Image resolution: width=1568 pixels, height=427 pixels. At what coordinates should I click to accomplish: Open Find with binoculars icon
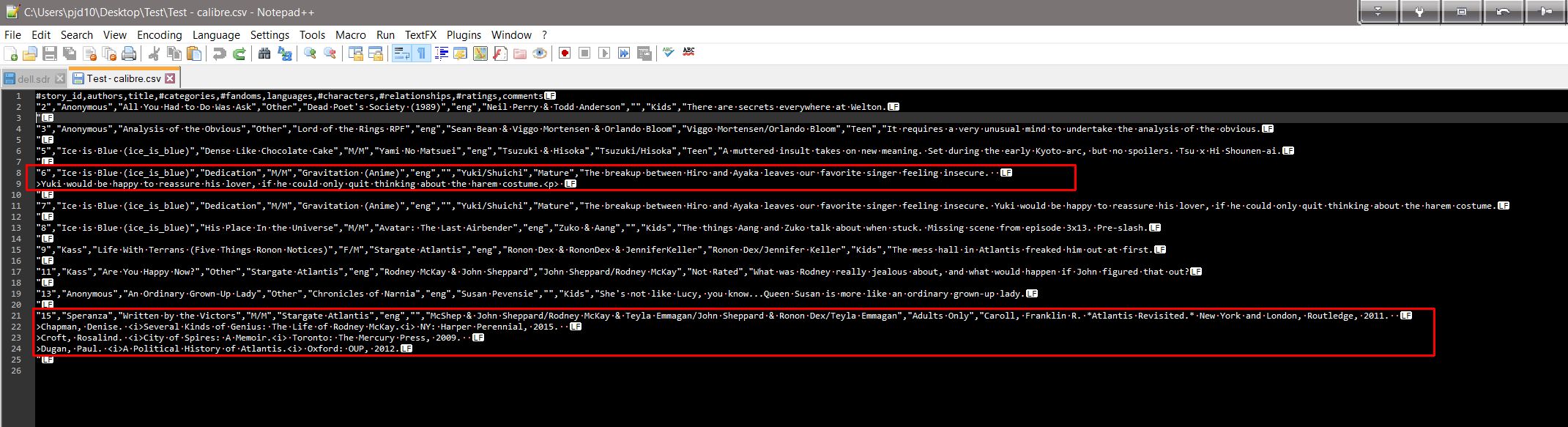click(264, 53)
